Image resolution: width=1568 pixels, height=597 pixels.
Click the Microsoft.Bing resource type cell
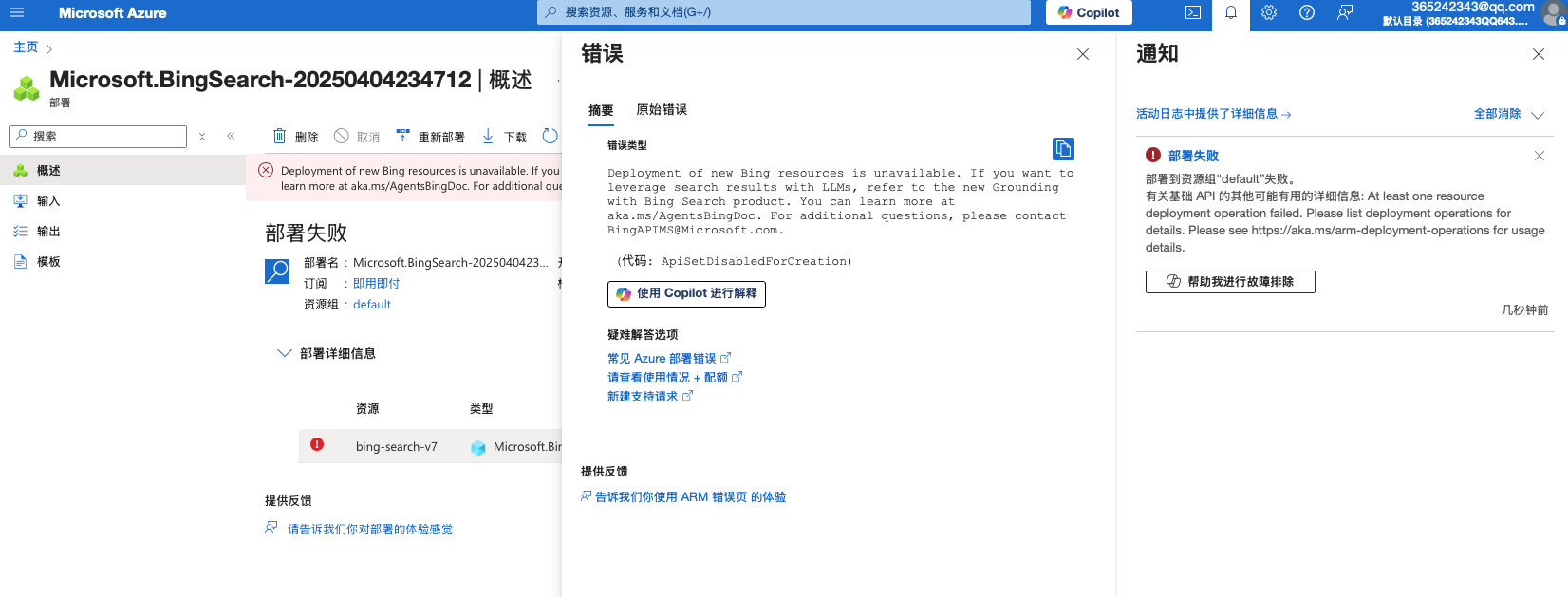[x=516, y=447]
